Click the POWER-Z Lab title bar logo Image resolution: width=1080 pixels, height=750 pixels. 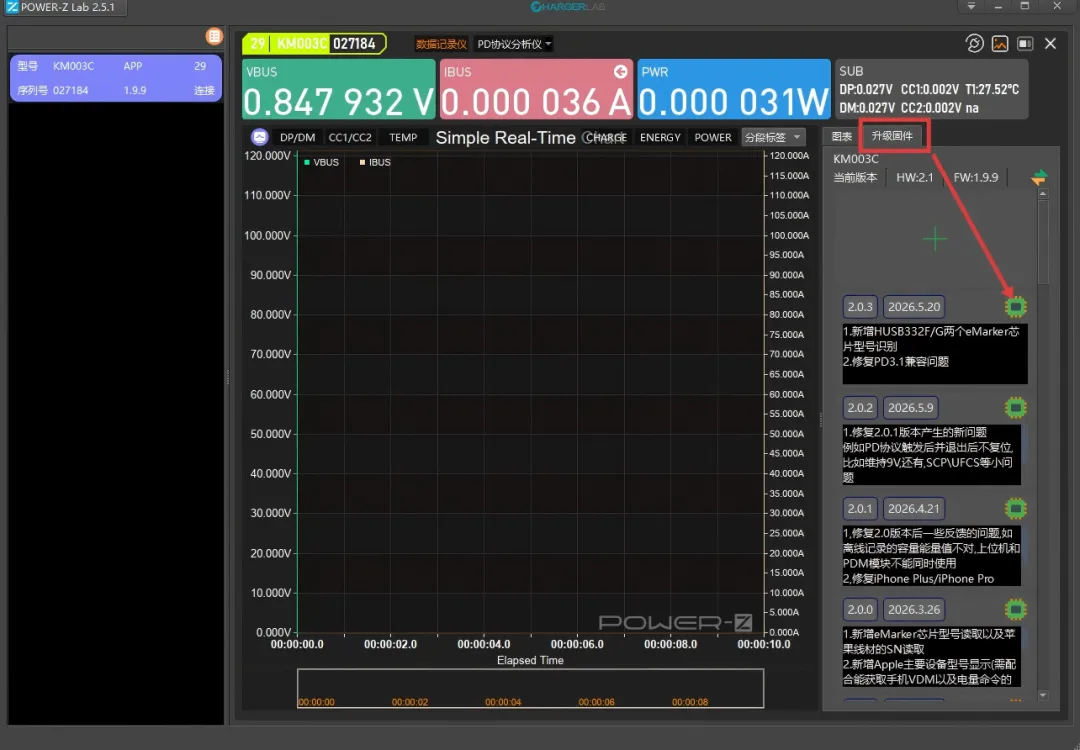(12, 8)
